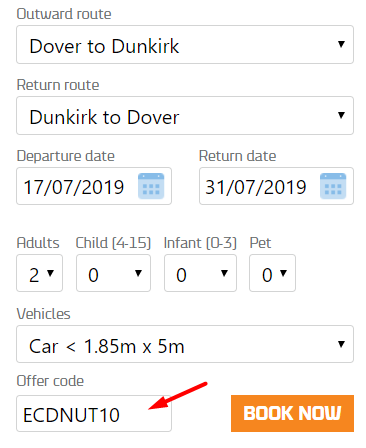Click the Offer code input field

point(94,414)
